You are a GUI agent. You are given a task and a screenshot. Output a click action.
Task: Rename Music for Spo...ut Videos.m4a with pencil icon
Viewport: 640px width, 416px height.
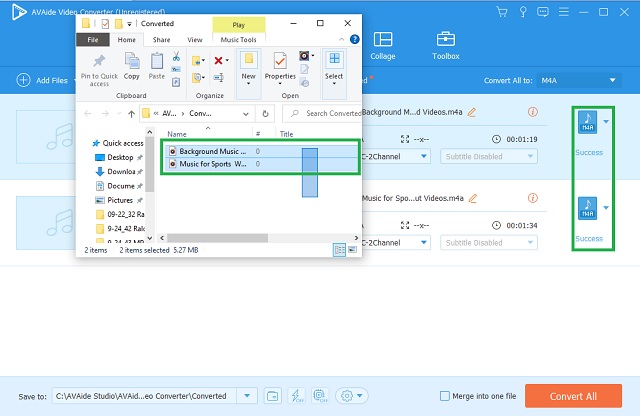pos(473,198)
